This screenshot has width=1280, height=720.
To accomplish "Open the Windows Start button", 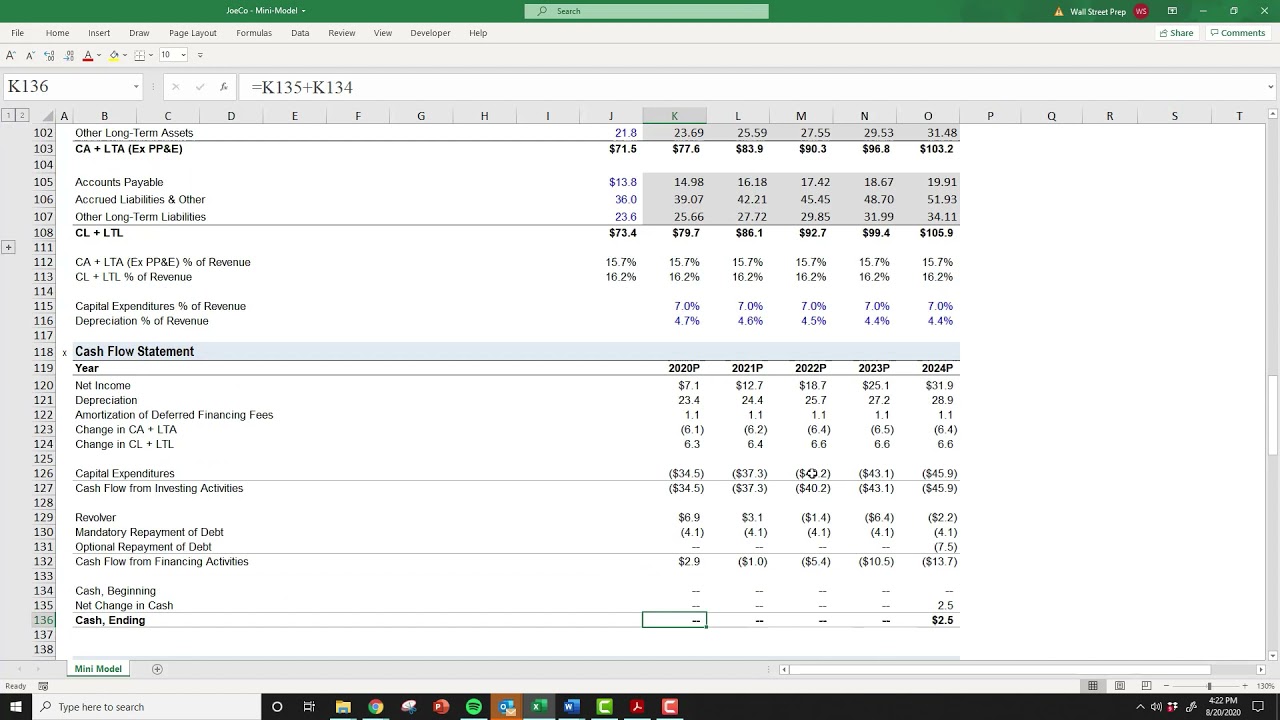I will [x=17, y=707].
